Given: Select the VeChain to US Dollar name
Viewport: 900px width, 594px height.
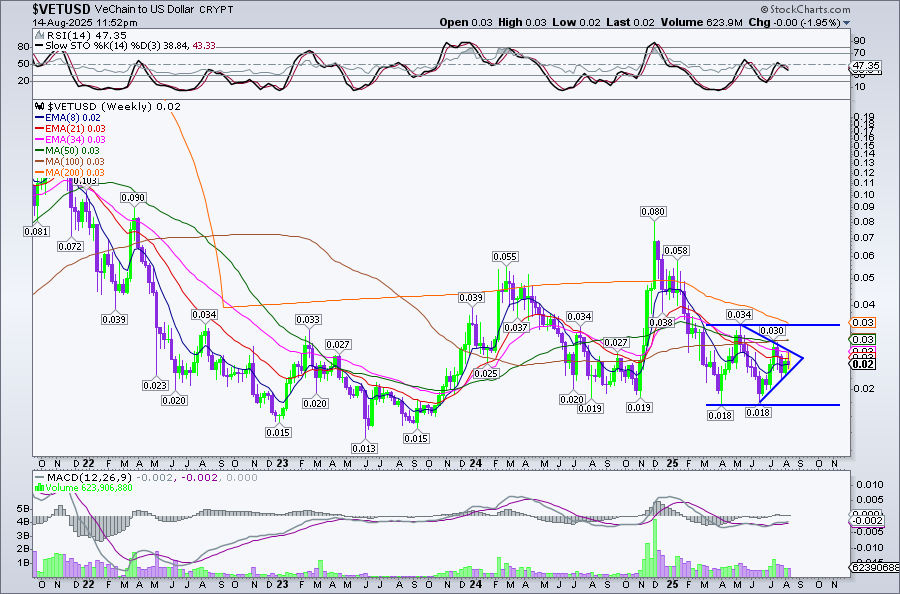Looking at the screenshot, I should click(x=144, y=10).
